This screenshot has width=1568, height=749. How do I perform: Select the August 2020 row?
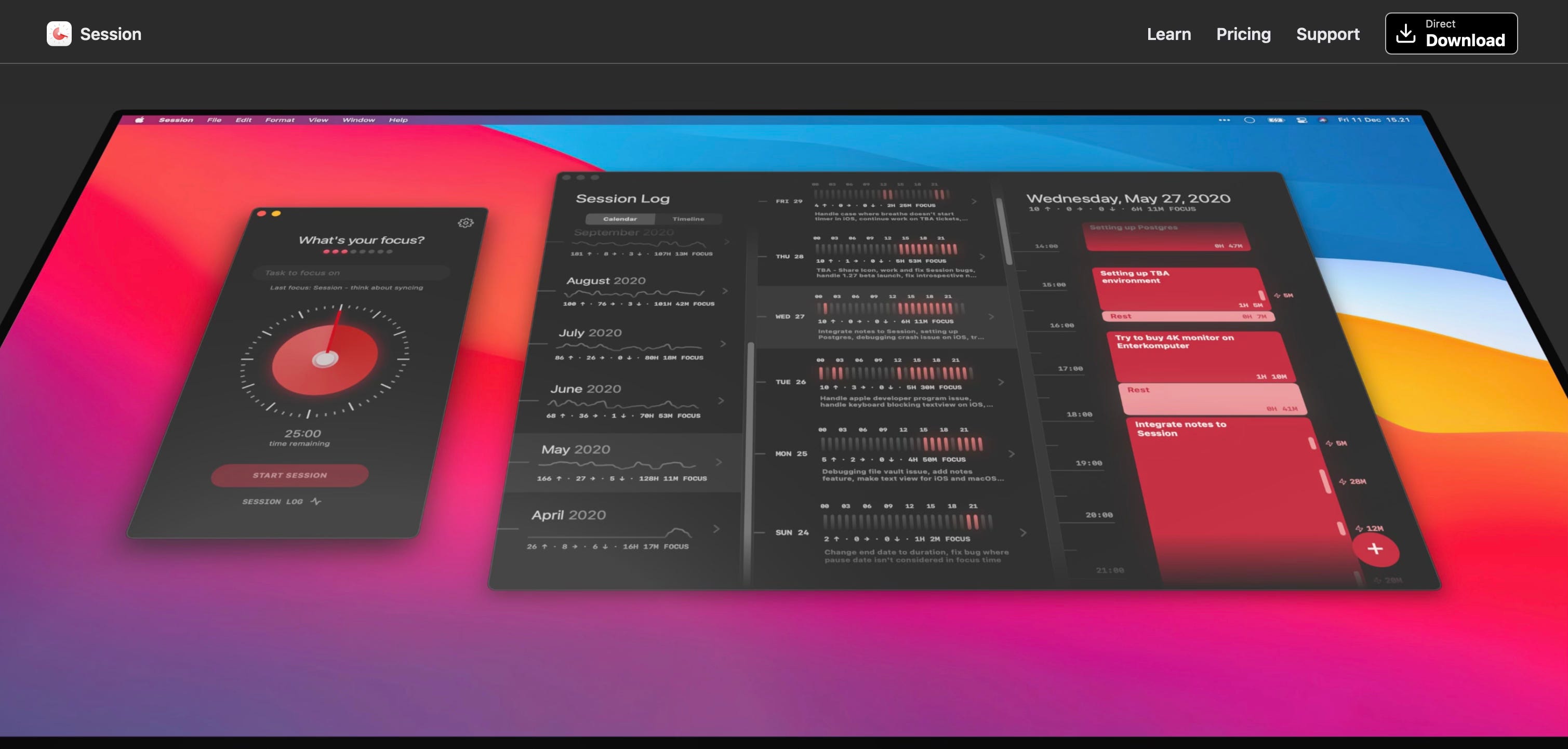point(638,291)
